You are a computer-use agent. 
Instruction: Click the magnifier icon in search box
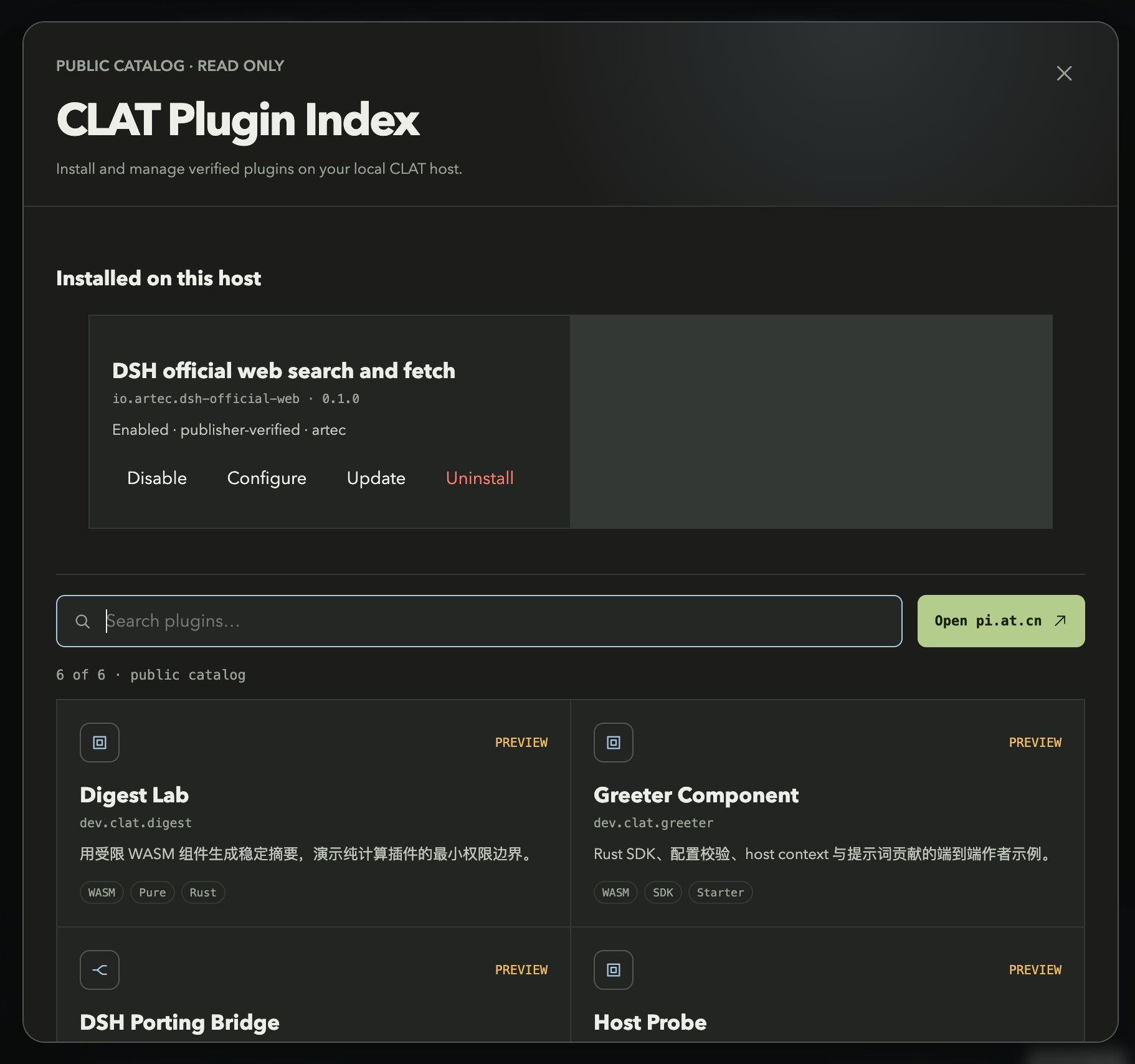coord(82,621)
